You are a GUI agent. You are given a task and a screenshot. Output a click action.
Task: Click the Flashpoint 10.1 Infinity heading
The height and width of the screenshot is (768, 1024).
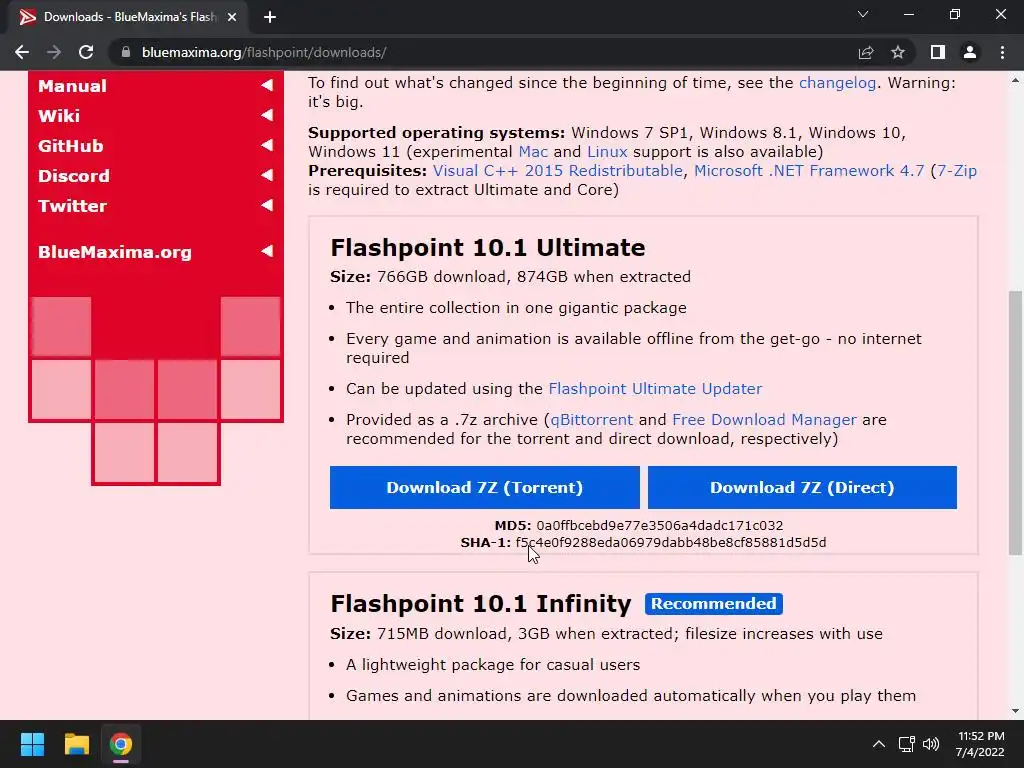click(481, 603)
